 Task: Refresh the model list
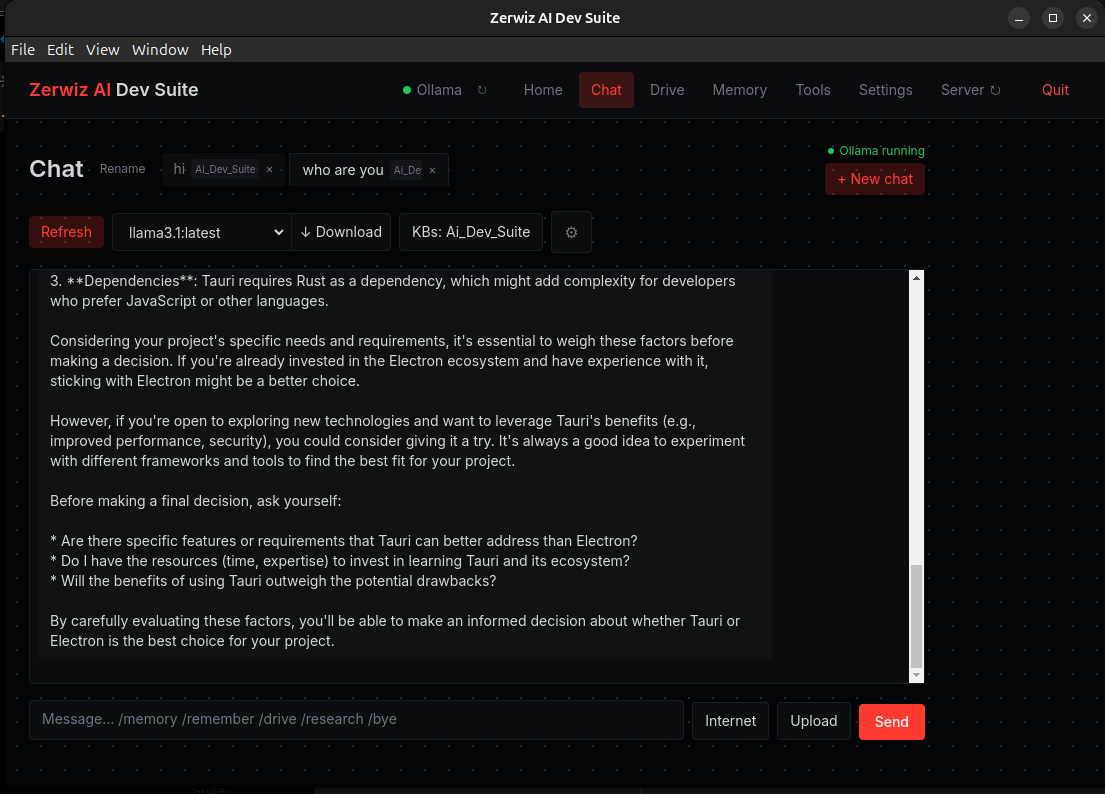pyautogui.click(x=66, y=231)
